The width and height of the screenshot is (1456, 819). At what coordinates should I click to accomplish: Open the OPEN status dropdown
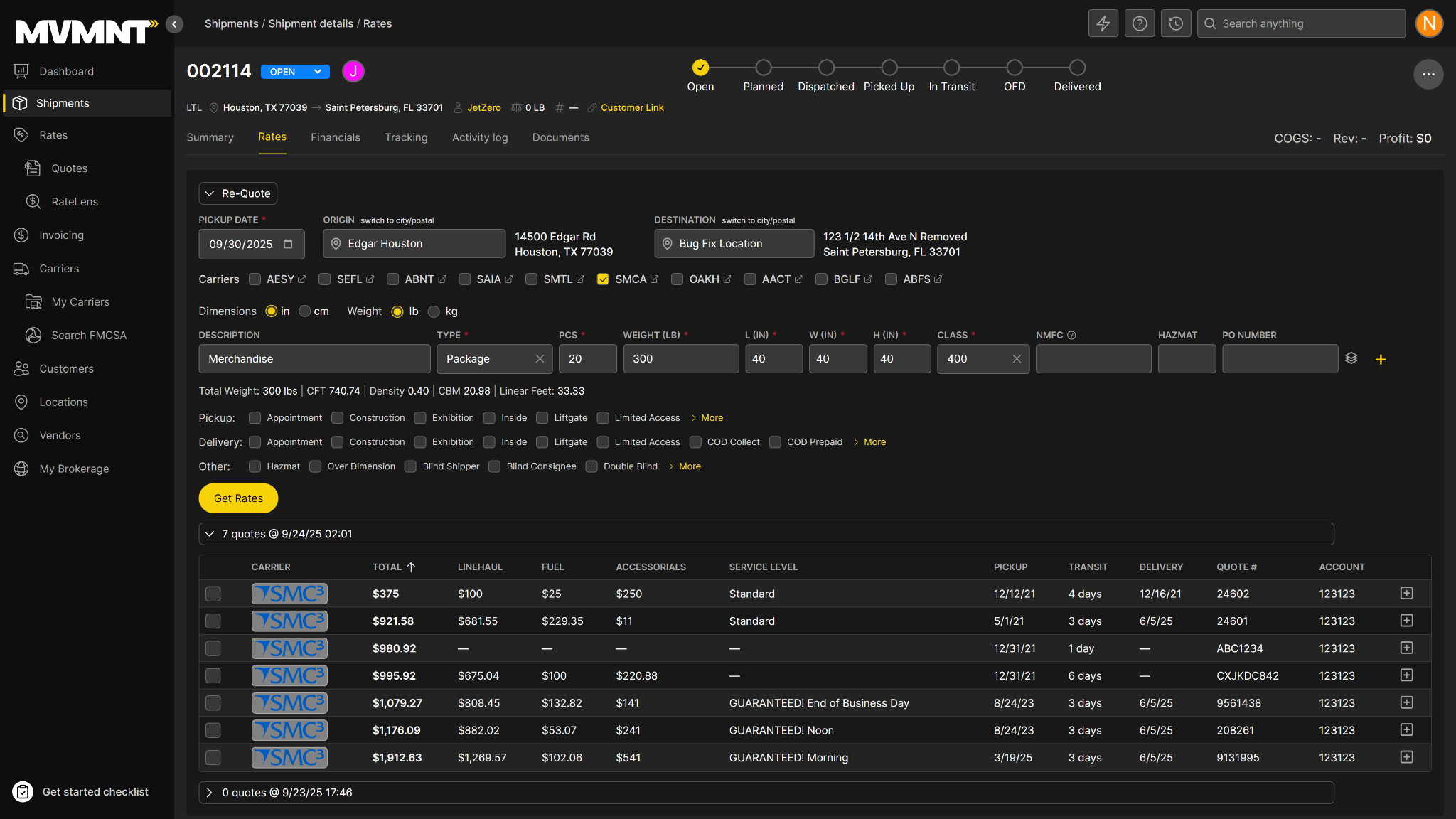click(295, 72)
